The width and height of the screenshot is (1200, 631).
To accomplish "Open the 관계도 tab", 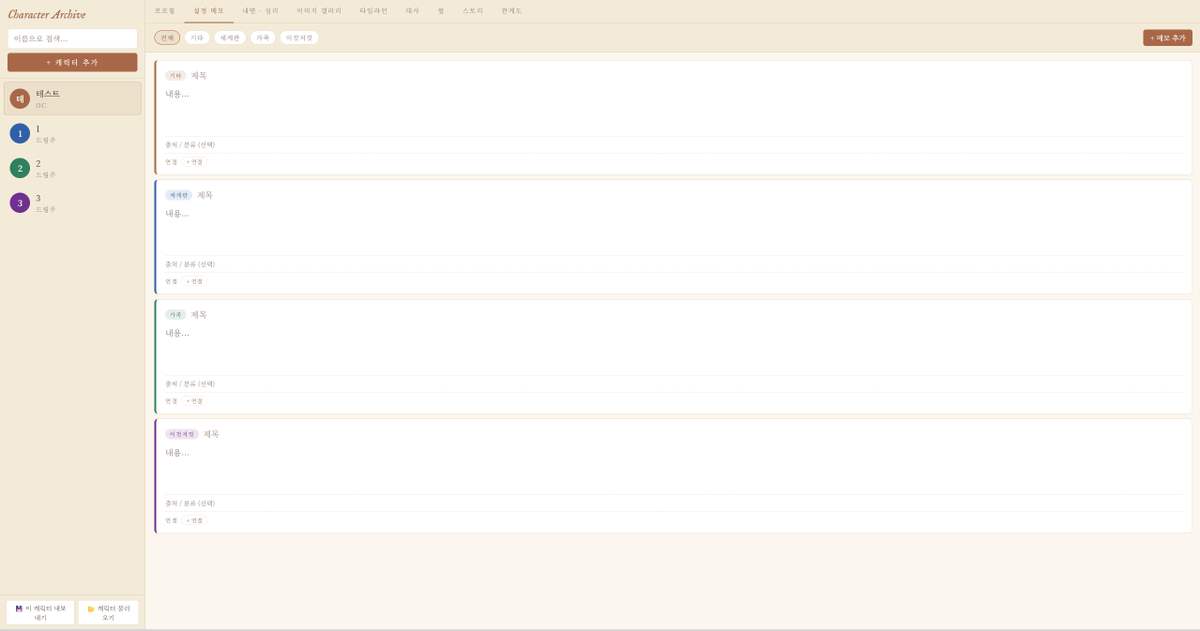I will point(512,11).
